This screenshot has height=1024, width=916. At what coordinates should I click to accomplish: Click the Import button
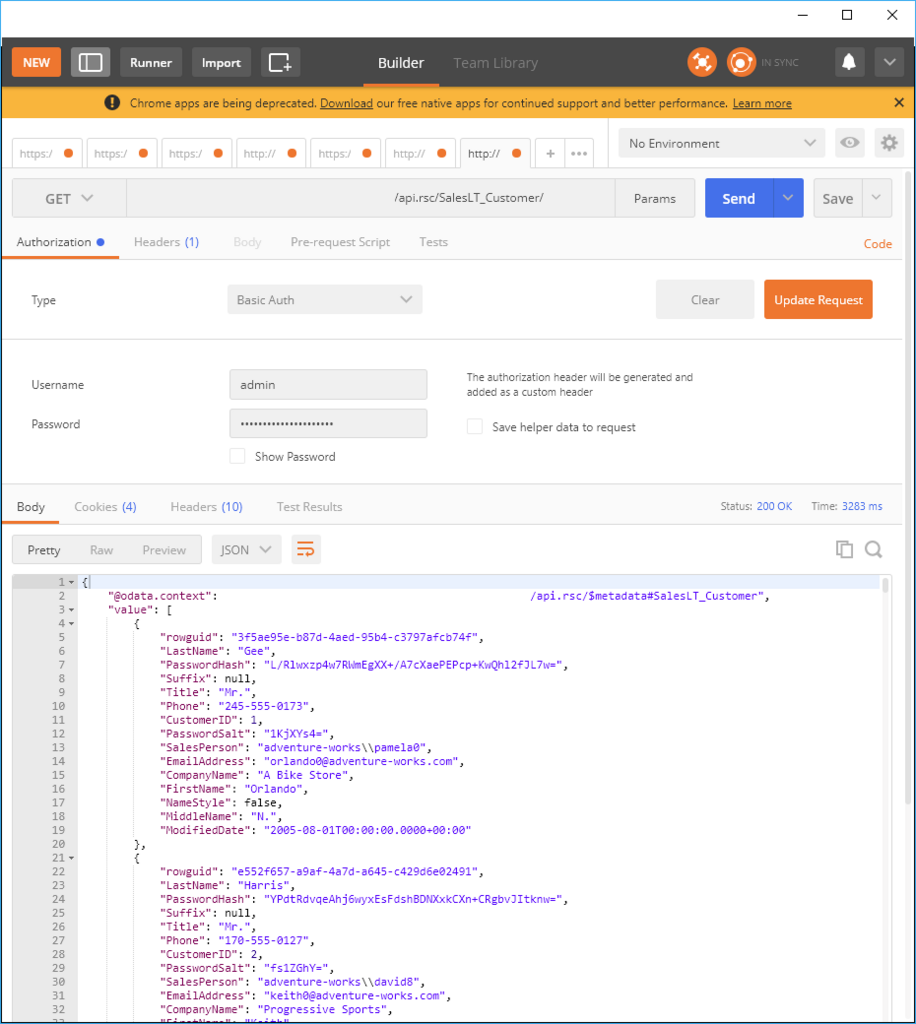pyautogui.click(x=221, y=63)
